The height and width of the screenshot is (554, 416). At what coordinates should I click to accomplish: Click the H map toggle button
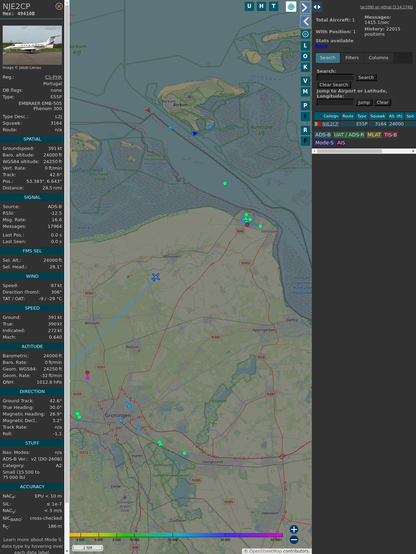click(x=261, y=6)
